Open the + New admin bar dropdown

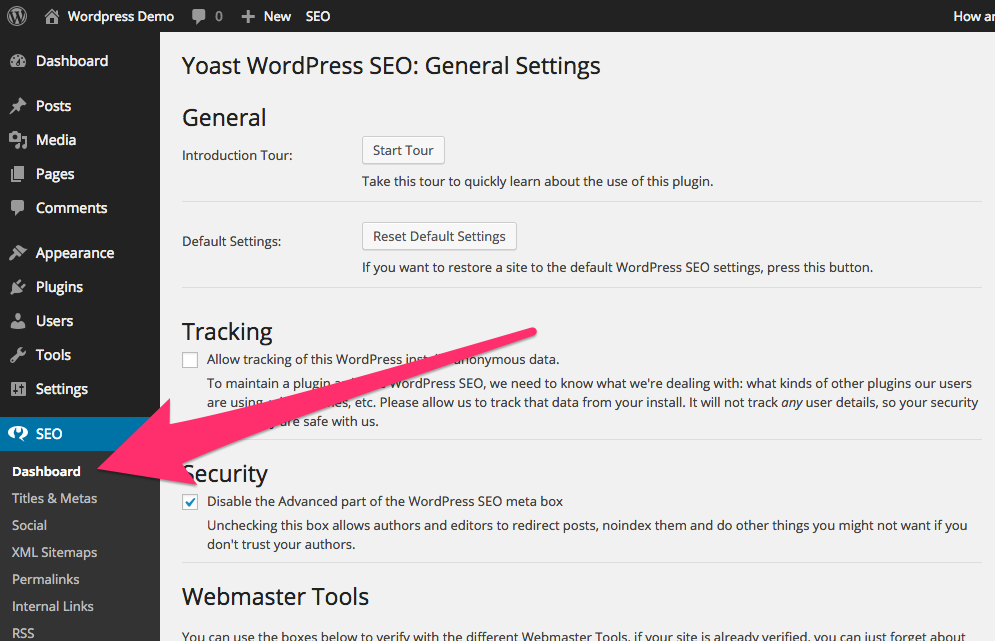click(266, 16)
